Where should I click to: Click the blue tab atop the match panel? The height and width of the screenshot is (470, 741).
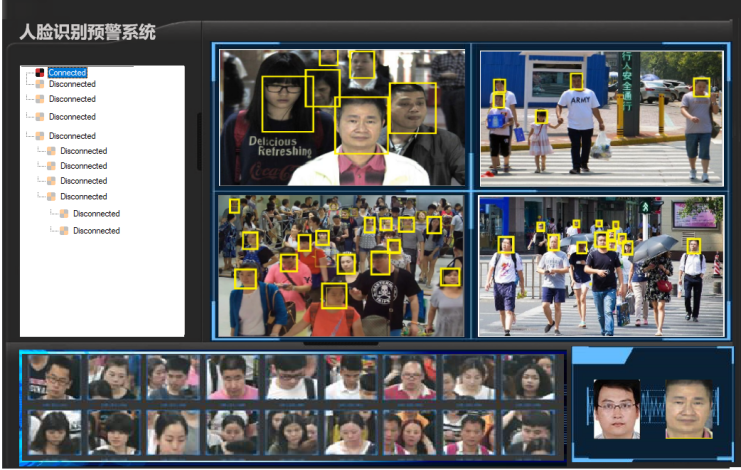pyautogui.click(x=602, y=355)
